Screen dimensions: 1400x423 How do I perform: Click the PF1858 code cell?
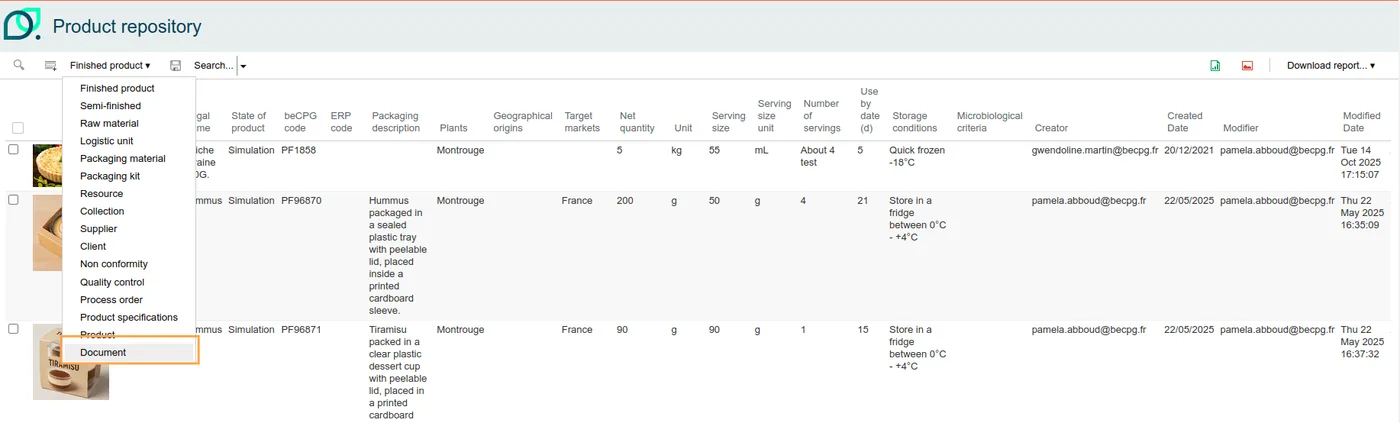(299, 150)
